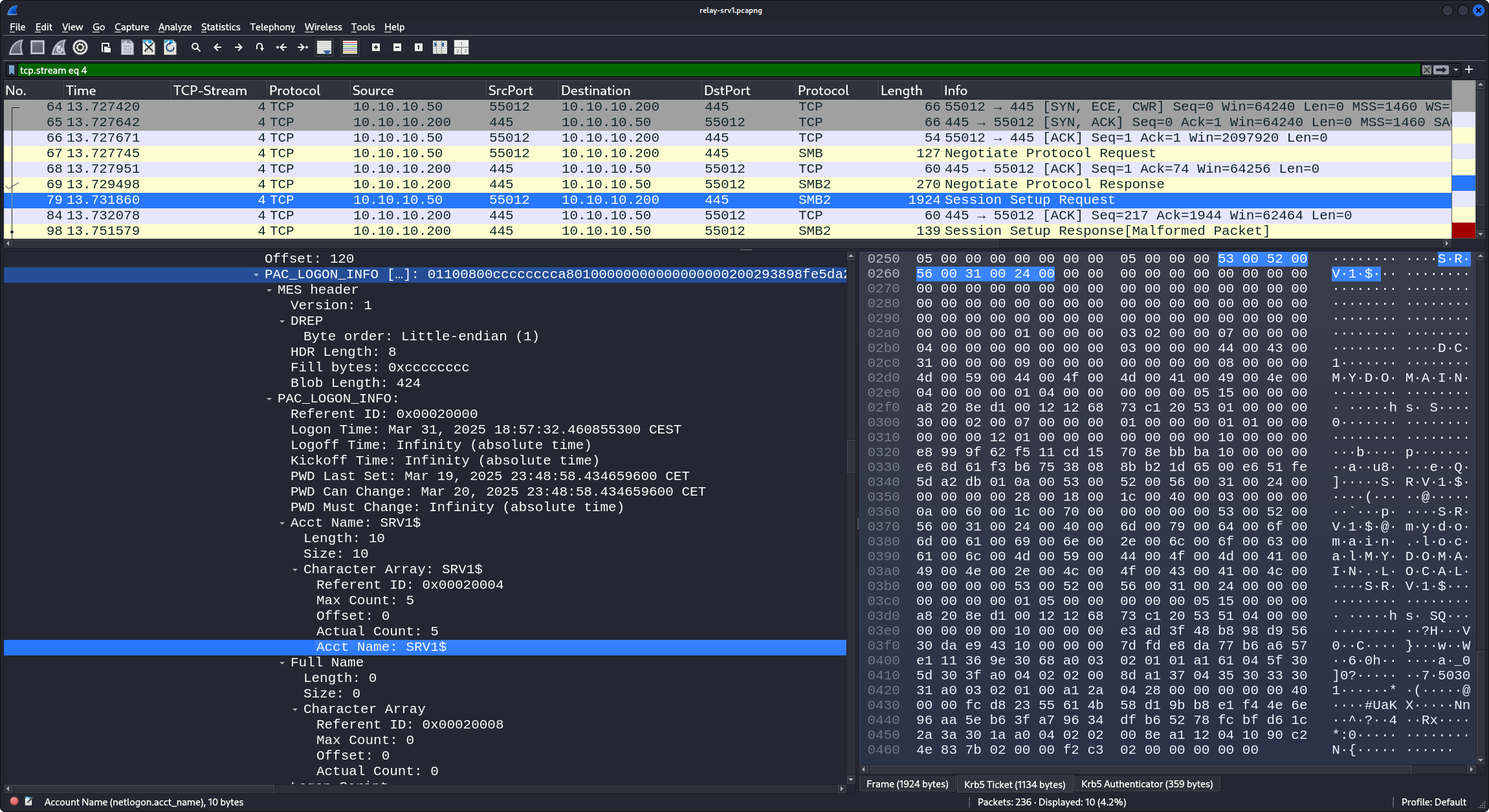Click the packet list coloring minimap

(1464, 159)
